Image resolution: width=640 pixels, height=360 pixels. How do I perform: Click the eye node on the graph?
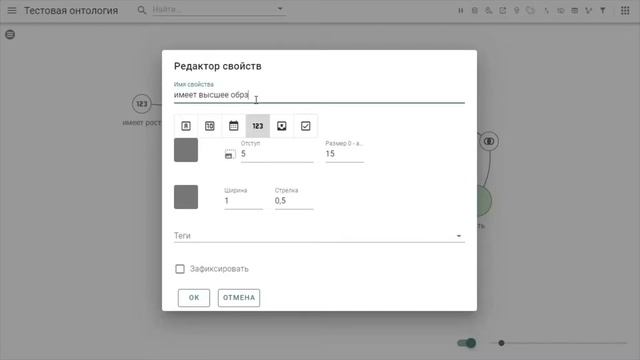pyautogui.click(x=489, y=141)
